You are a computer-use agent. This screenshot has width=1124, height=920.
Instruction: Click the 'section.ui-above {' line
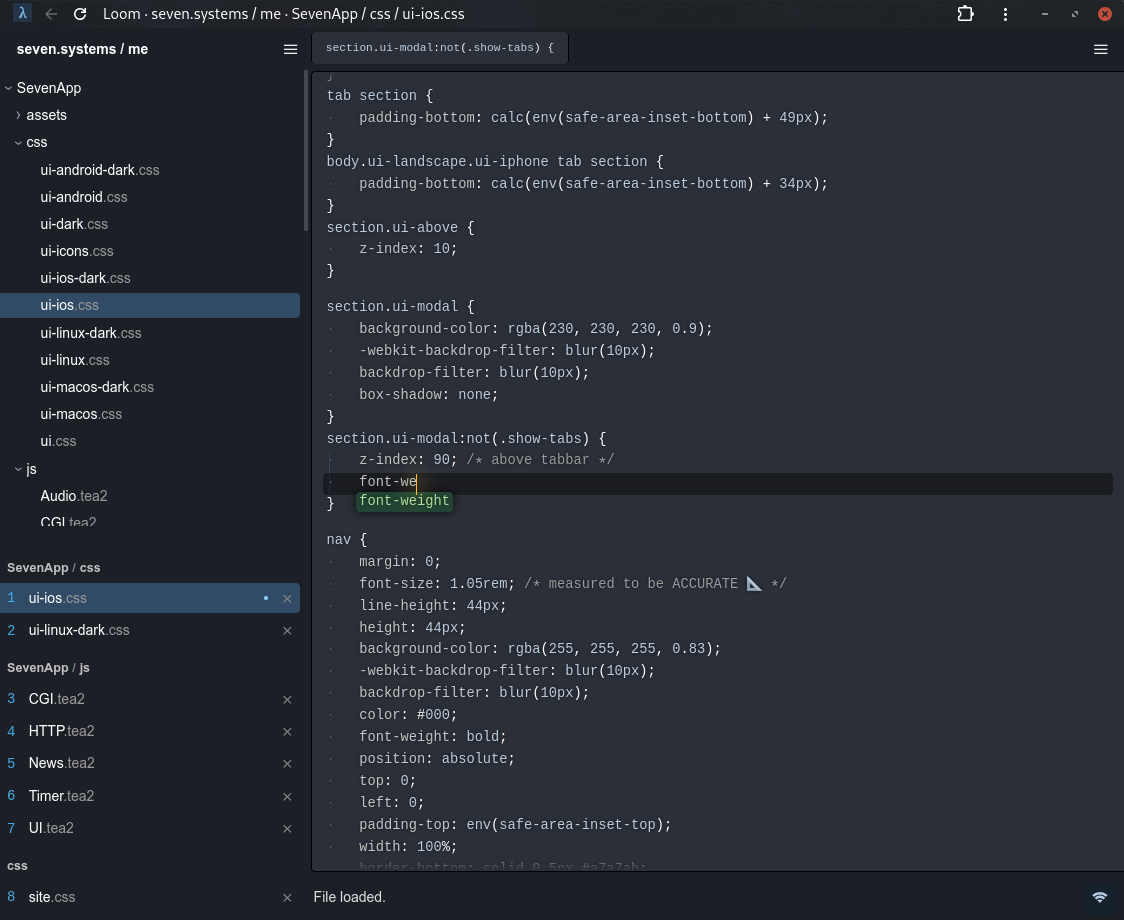pyautogui.click(x=400, y=228)
